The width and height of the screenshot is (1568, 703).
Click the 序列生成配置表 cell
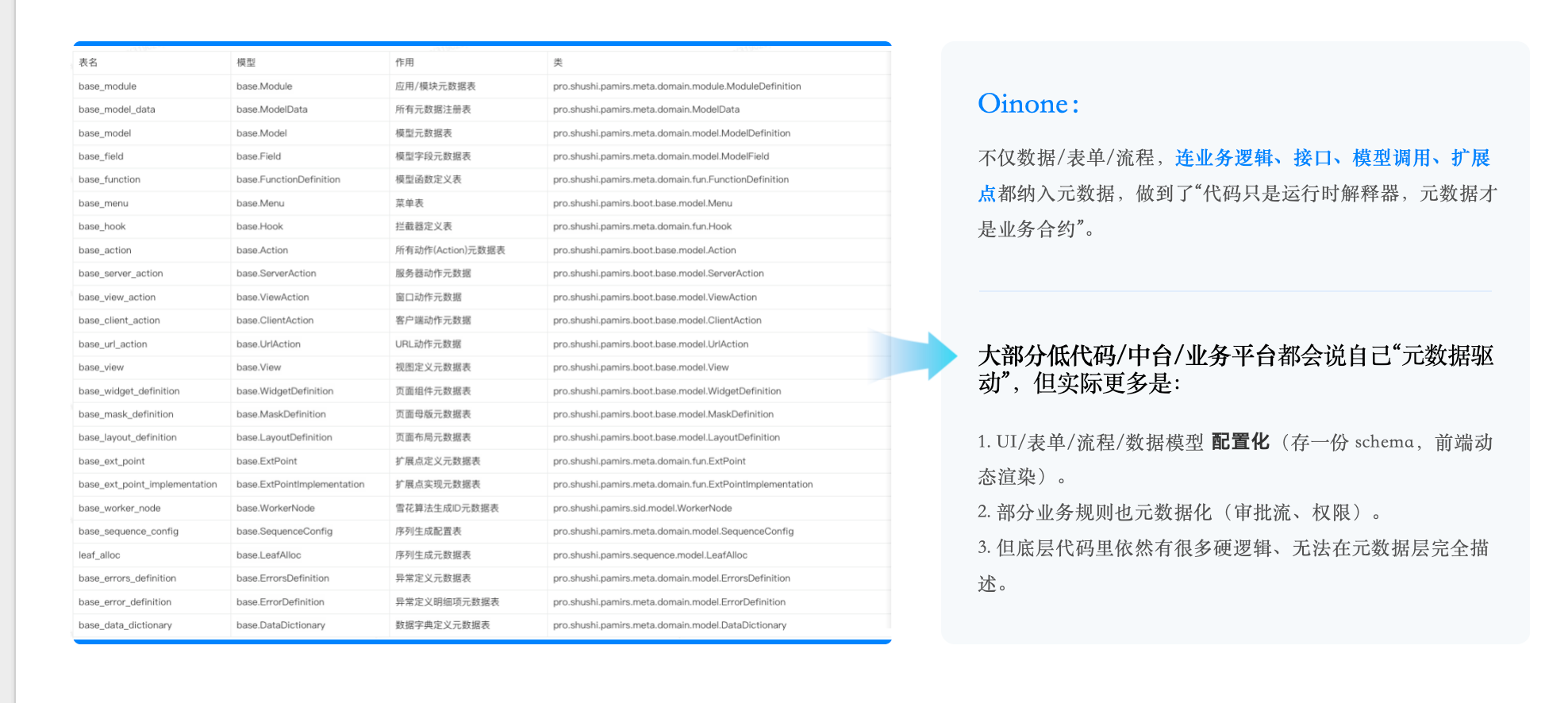(429, 532)
